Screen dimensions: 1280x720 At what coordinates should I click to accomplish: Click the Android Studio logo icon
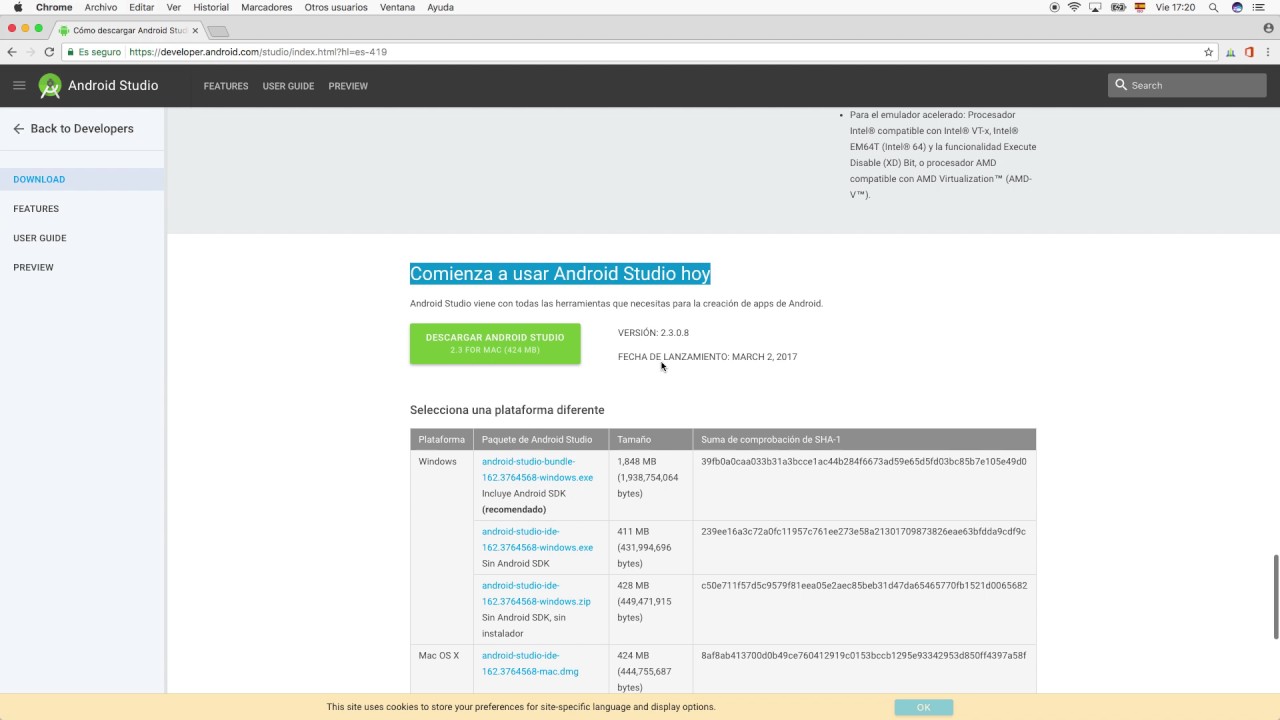coord(50,86)
